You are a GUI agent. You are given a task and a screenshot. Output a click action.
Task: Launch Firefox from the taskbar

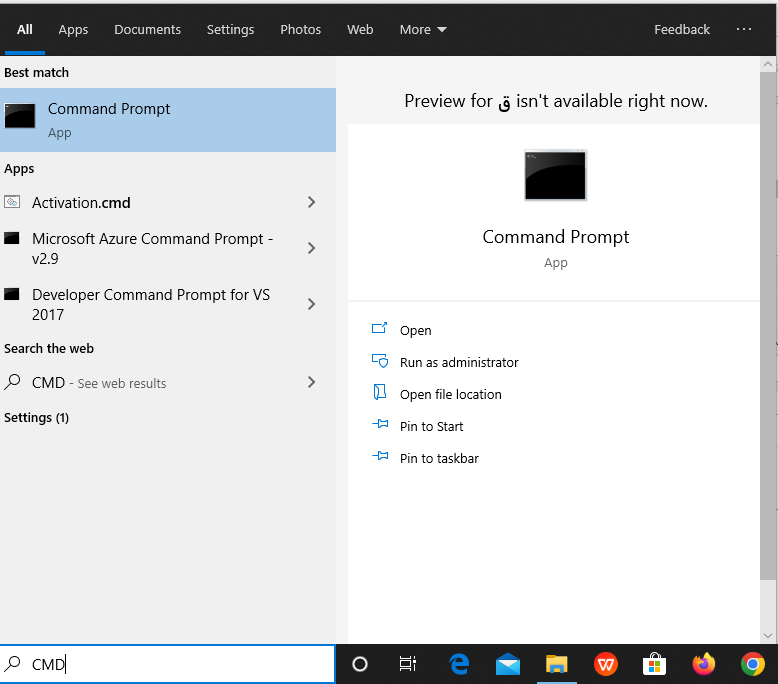[x=704, y=664]
